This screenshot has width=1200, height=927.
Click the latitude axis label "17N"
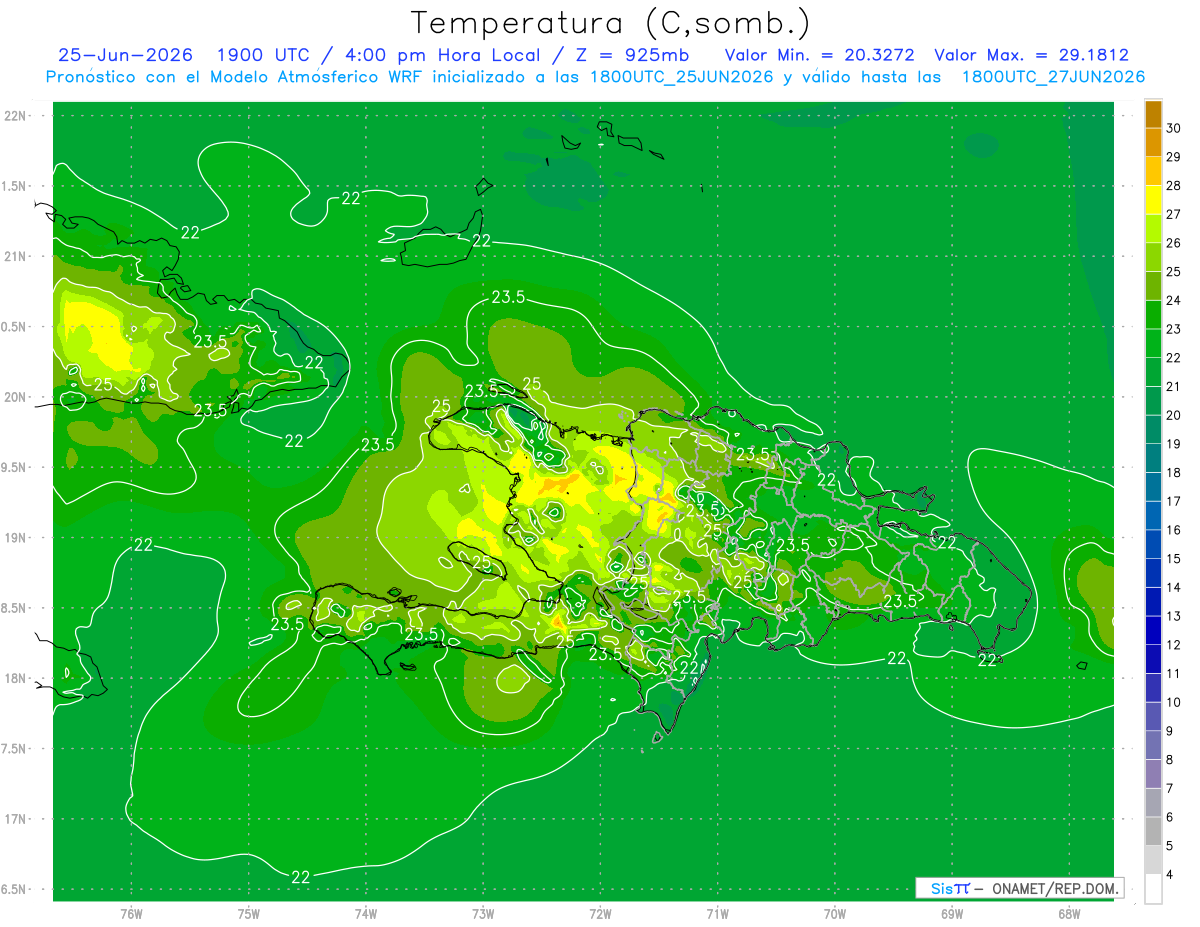pos(17,819)
